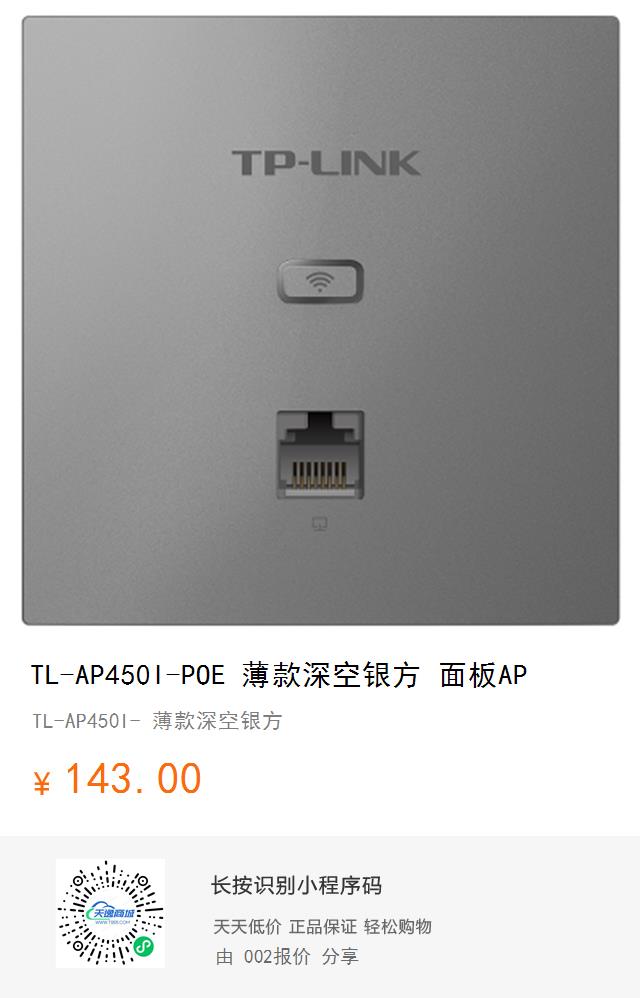Screen dimensions: 640x998
Task: Click 面板AP in the product title
Action: click(x=483, y=675)
